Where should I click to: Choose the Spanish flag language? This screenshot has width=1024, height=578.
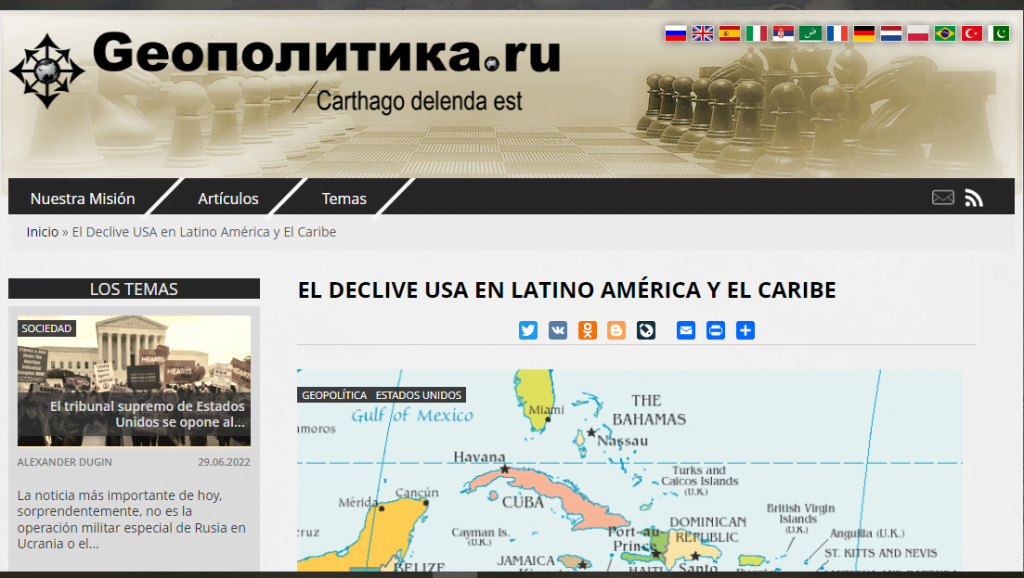click(x=729, y=33)
